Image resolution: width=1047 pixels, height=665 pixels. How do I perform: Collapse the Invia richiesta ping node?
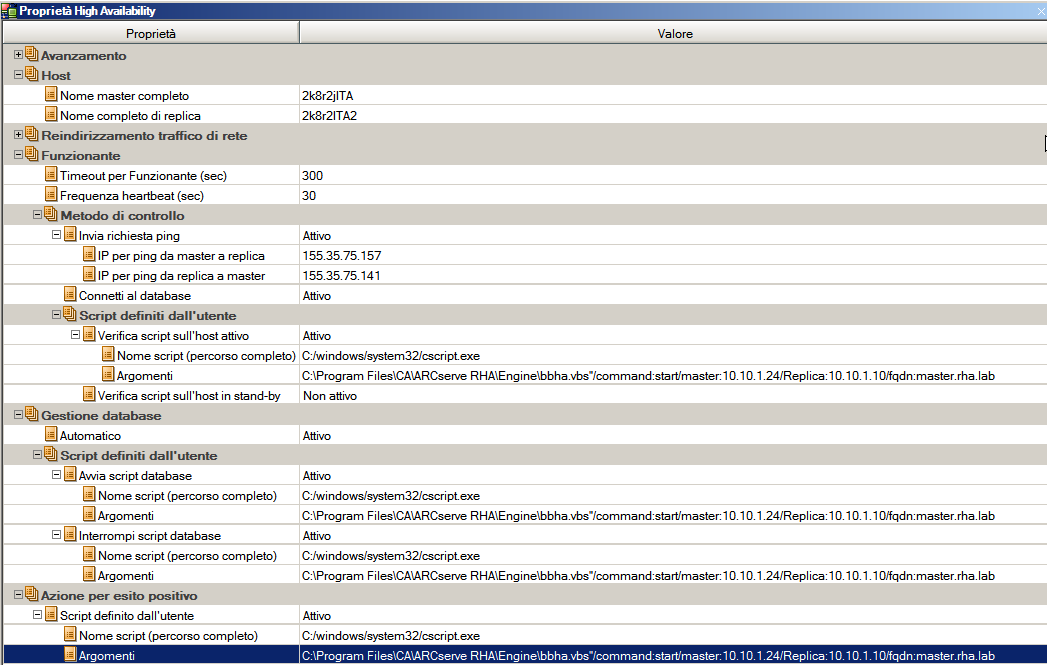56,235
